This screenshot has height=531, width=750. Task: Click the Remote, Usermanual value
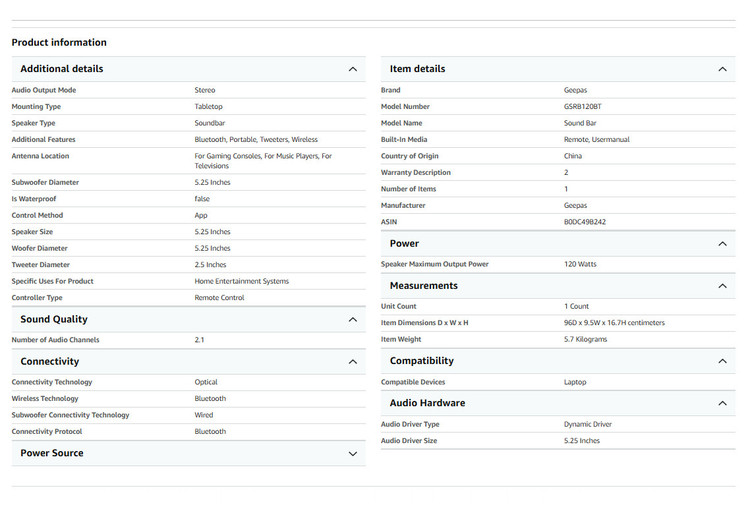tap(596, 140)
